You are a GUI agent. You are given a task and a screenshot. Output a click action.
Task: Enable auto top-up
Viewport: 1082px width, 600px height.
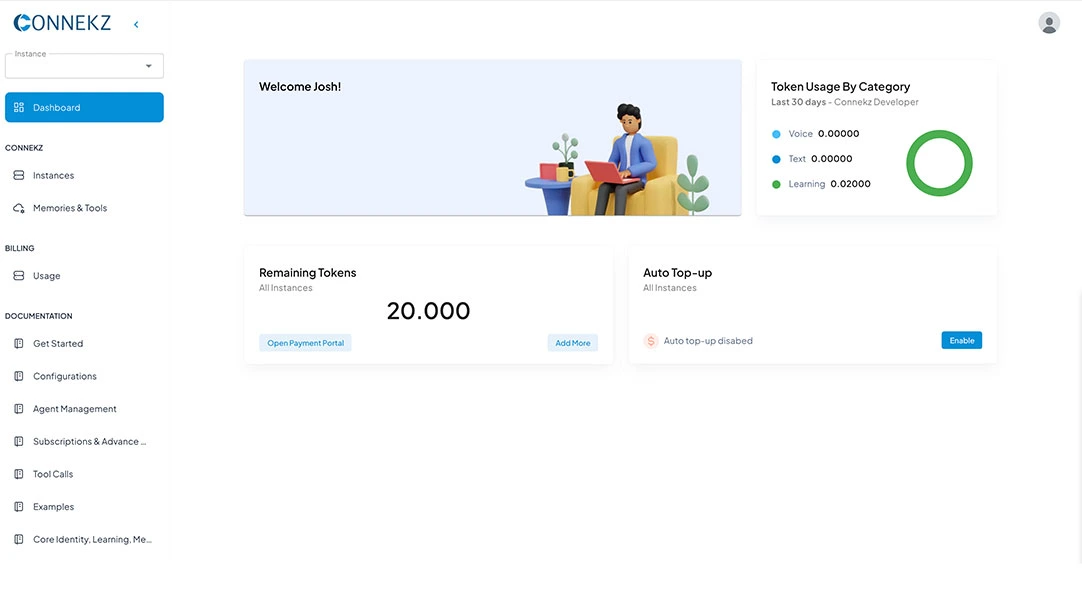pos(961,341)
